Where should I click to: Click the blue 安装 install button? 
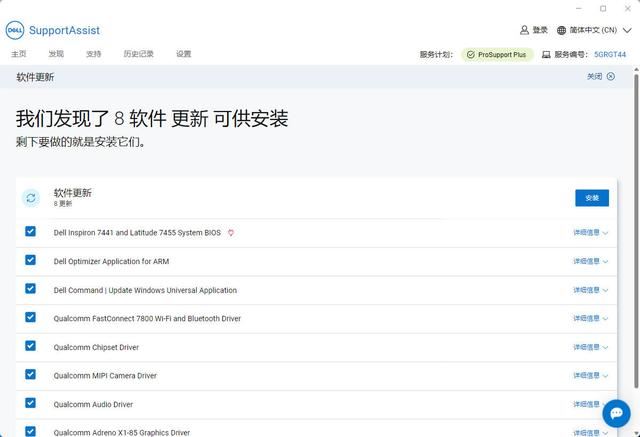592,198
